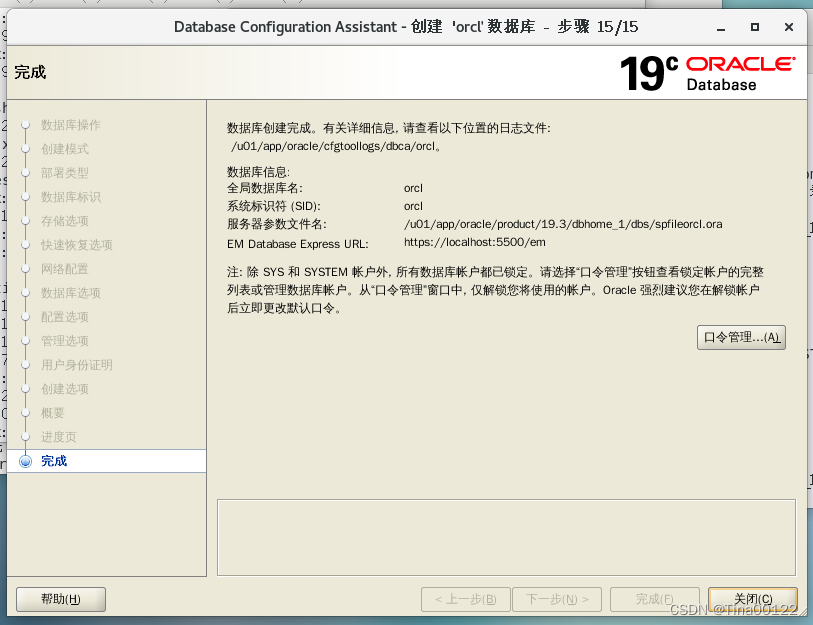Click the log path /u01/app/oracle/cfgtoollogs/dbca/orcl
813x625 pixels.
[334, 146]
